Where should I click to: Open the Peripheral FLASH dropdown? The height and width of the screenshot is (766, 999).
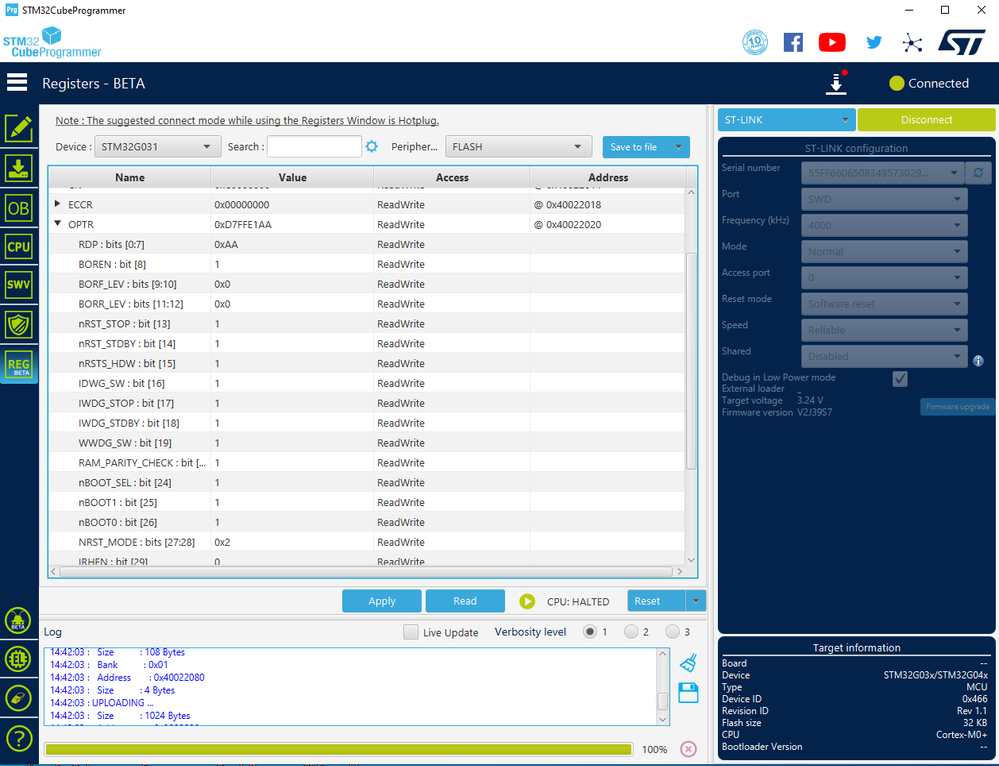point(519,147)
